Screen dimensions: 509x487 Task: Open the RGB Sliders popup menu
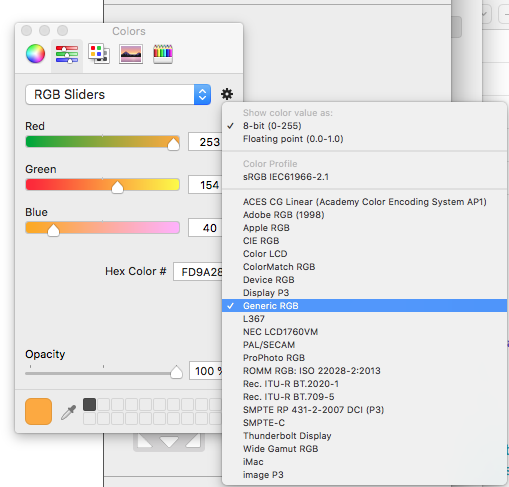tap(118, 94)
